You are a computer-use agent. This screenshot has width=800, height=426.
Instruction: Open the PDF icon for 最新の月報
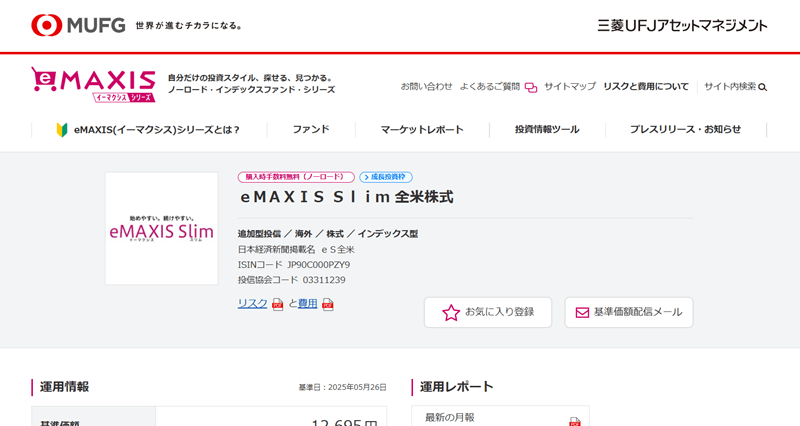575,421
